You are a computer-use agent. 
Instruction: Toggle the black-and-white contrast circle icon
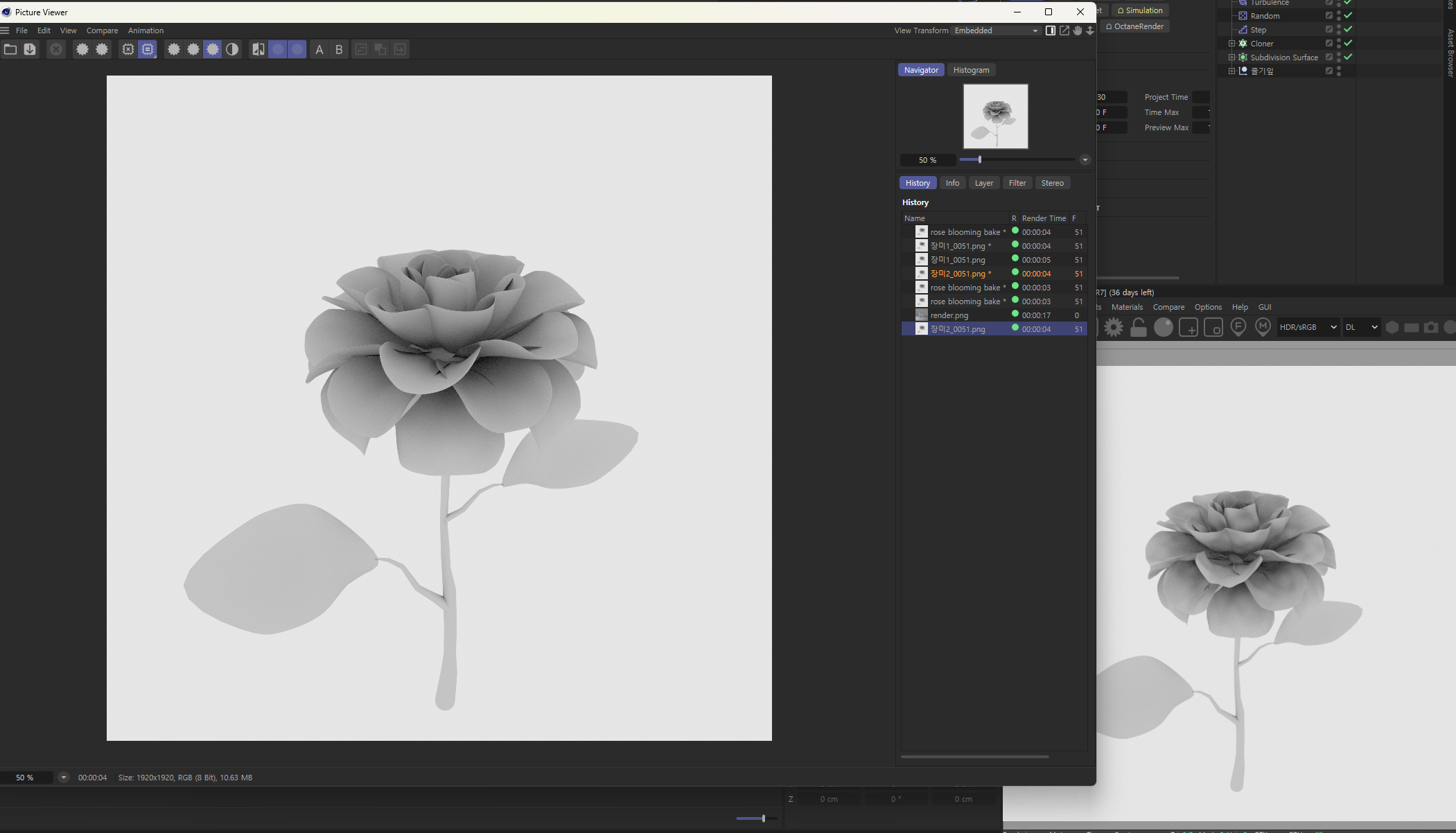[232, 49]
